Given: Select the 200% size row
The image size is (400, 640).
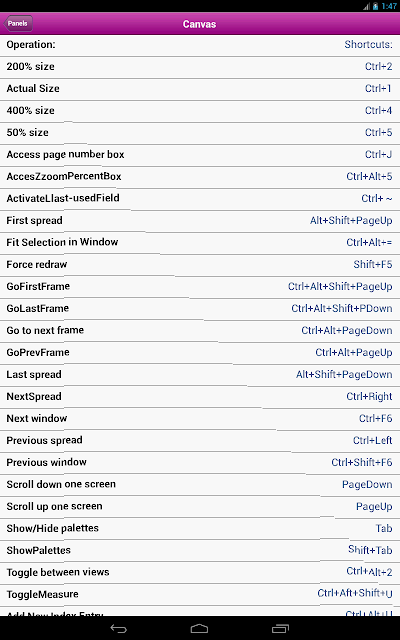Looking at the screenshot, I should point(200,67).
